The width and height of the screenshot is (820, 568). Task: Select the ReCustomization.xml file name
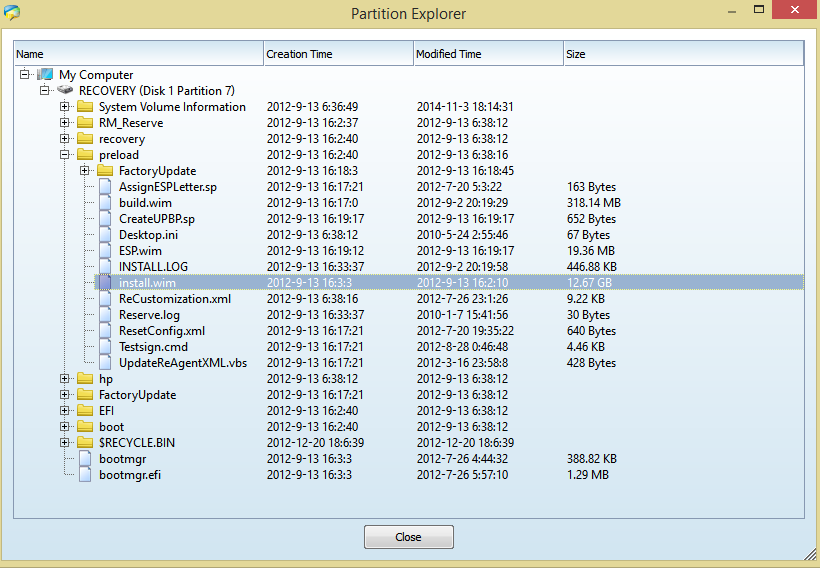[175, 299]
